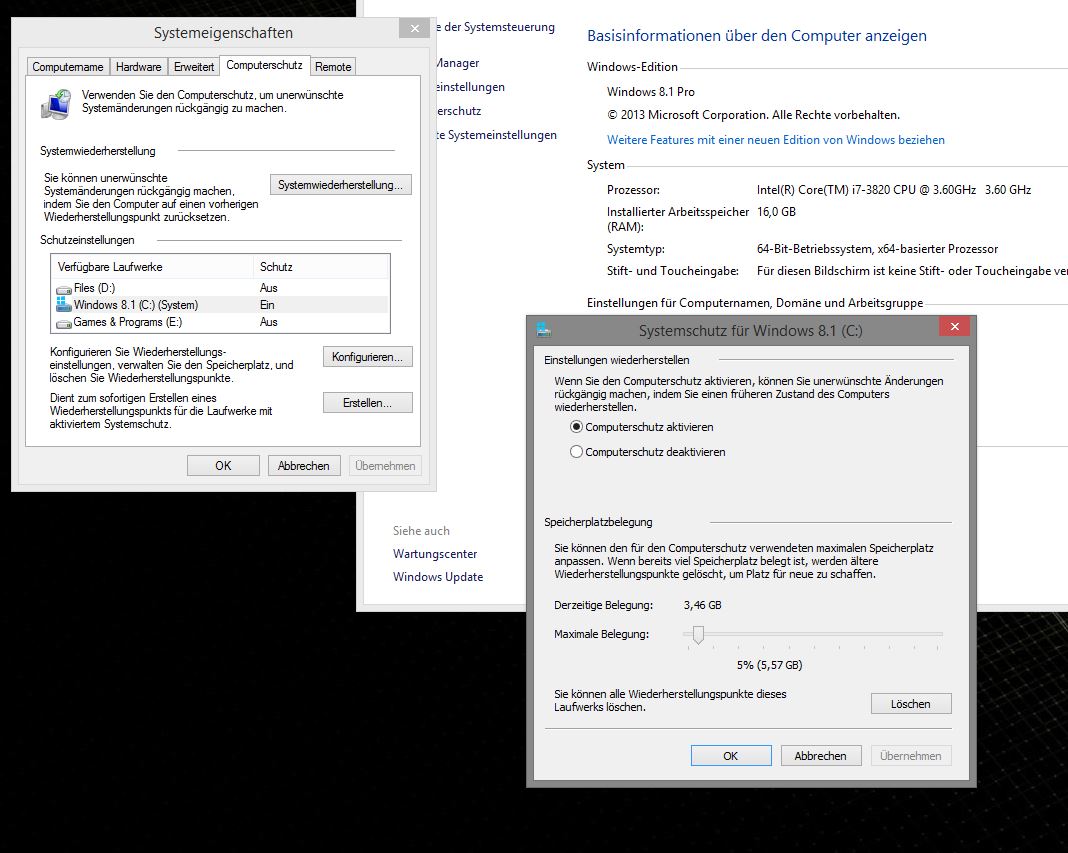Close the Systemeigenschaften dialog

point(414,28)
